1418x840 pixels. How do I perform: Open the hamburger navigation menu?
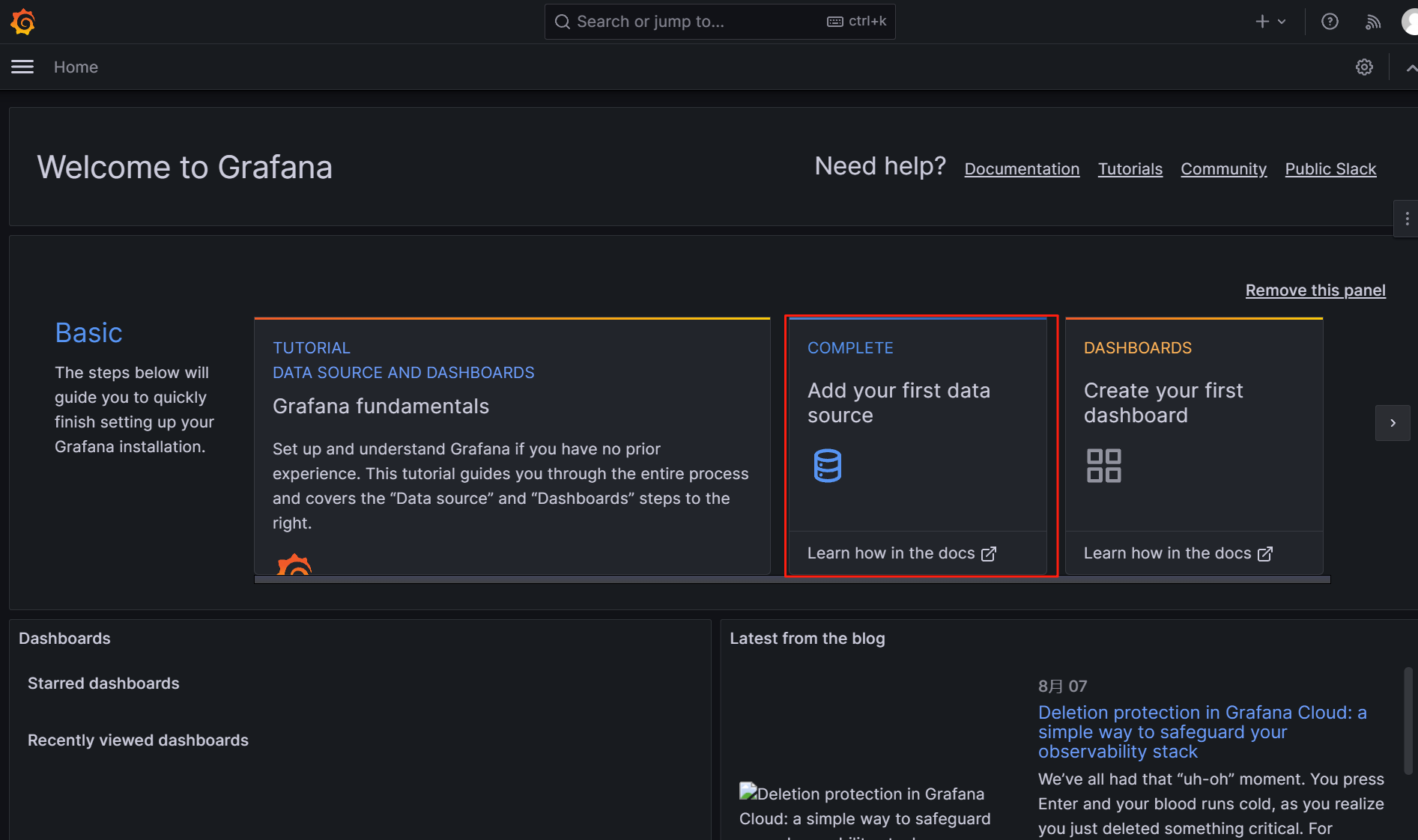tap(22, 67)
